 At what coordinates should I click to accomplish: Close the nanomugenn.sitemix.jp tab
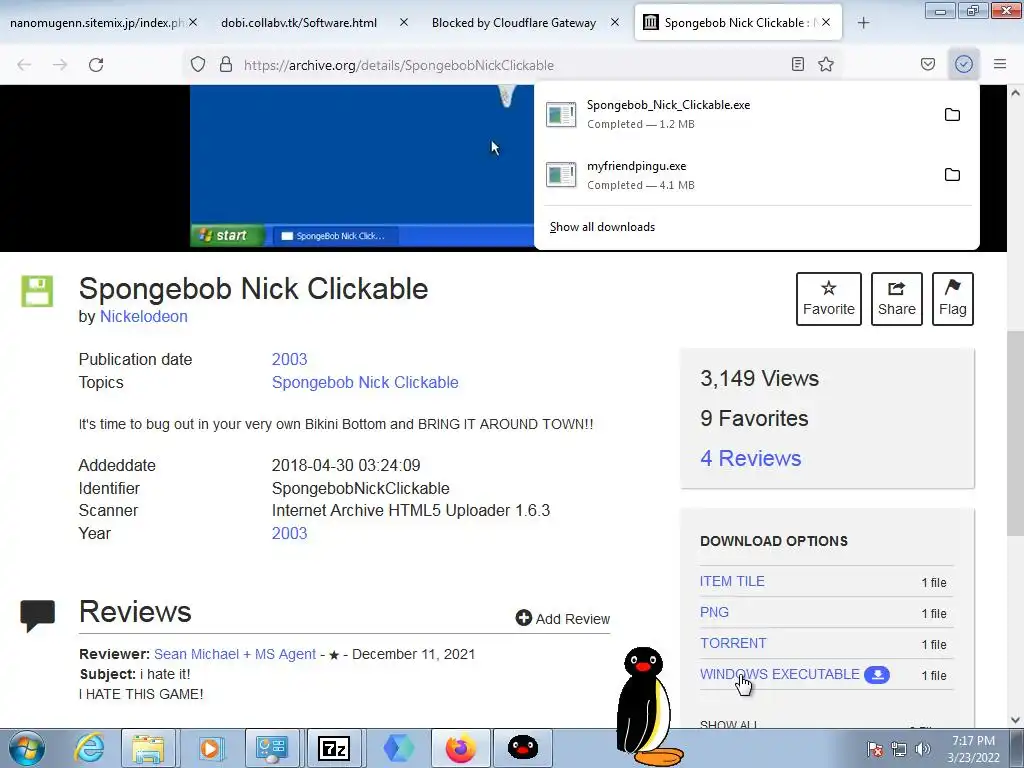[193, 22]
